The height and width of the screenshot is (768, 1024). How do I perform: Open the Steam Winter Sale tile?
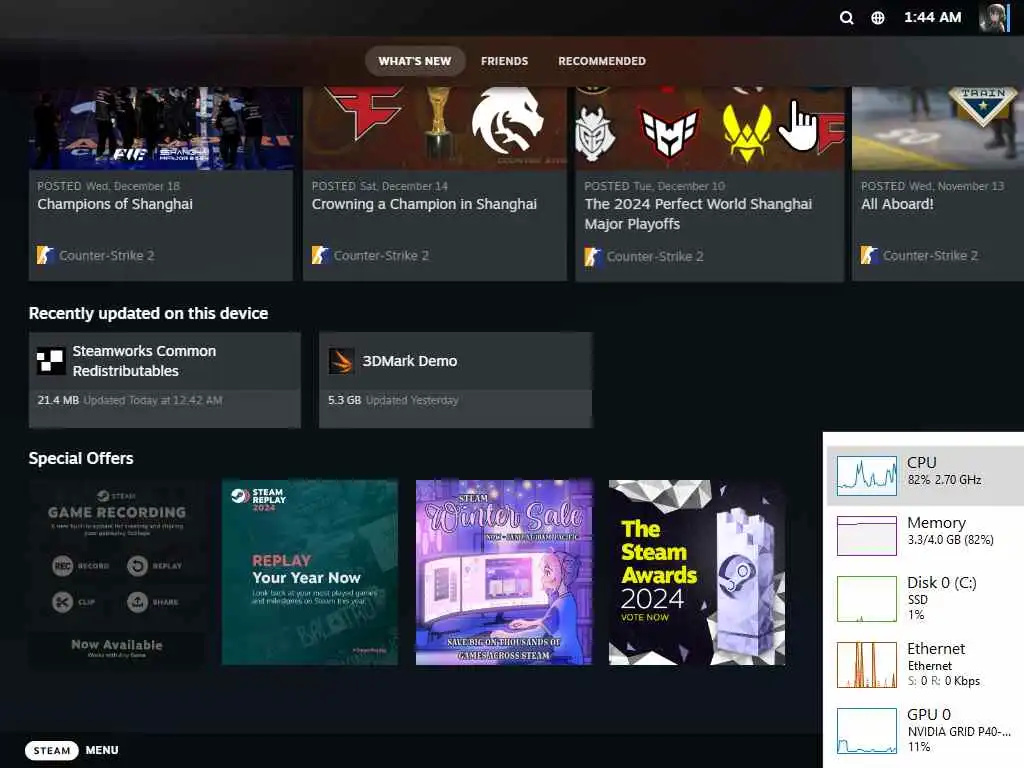pos(504,572)
